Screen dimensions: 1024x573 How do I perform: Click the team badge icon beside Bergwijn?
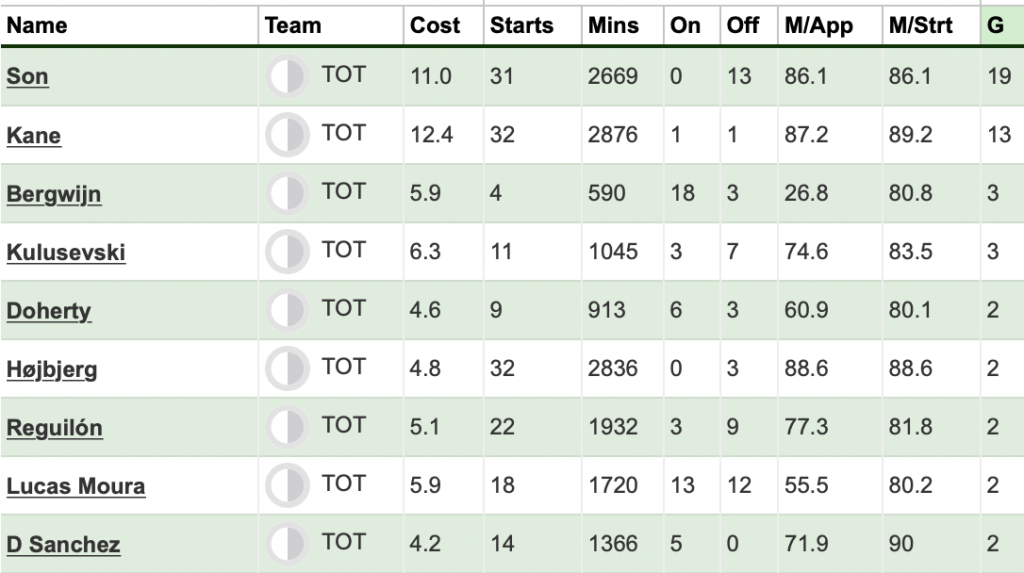(x=287, y=193)
